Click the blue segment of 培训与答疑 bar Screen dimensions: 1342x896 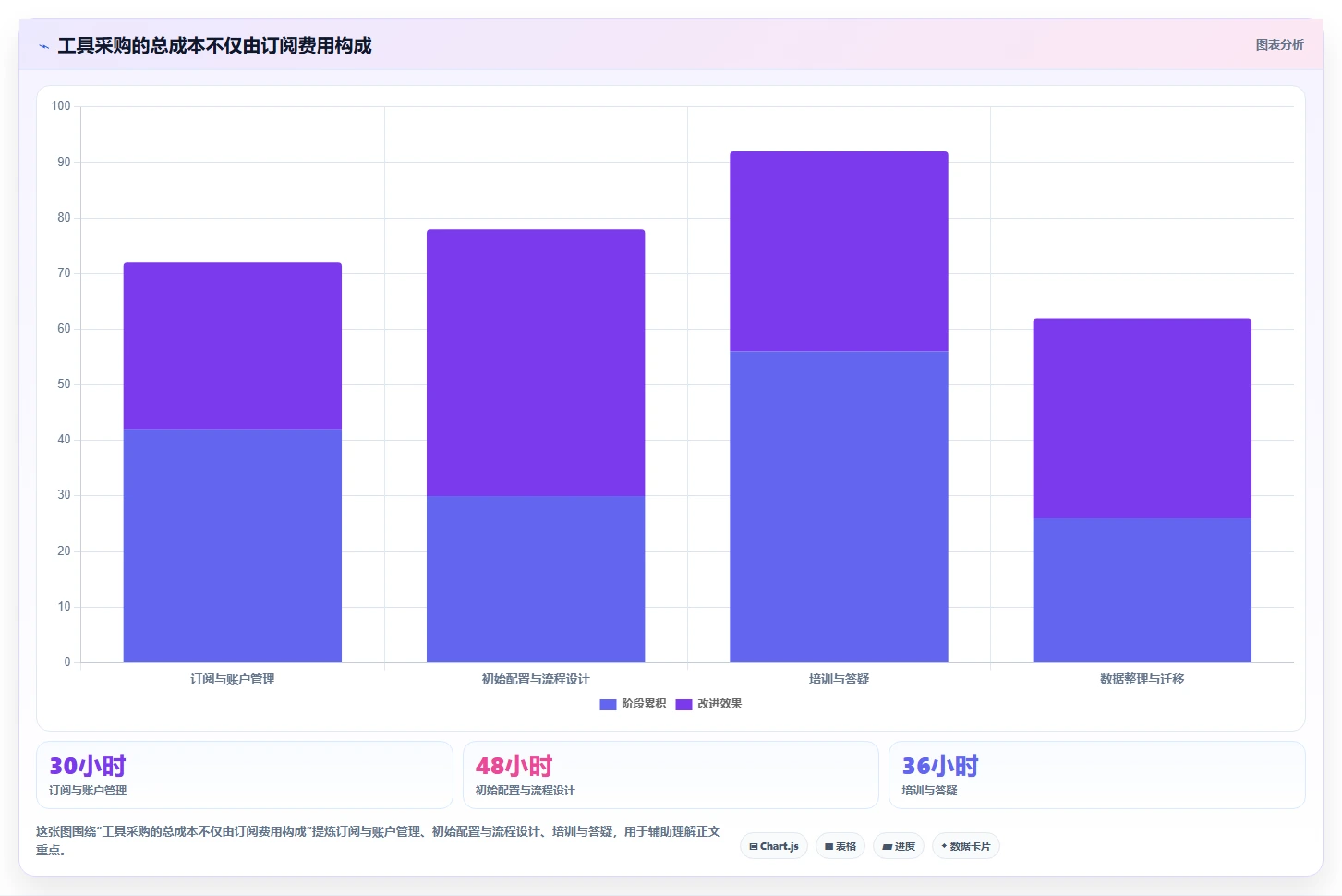839,506
